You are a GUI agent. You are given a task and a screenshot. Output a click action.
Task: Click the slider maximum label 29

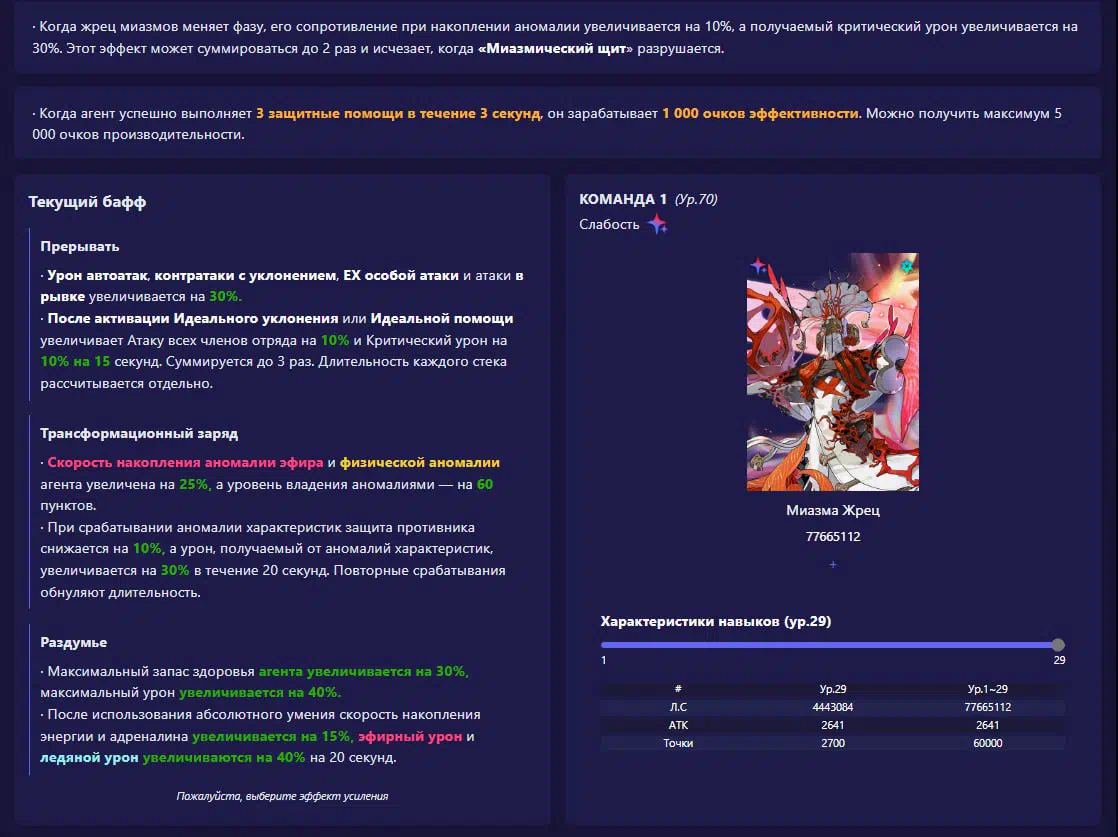1059,660
